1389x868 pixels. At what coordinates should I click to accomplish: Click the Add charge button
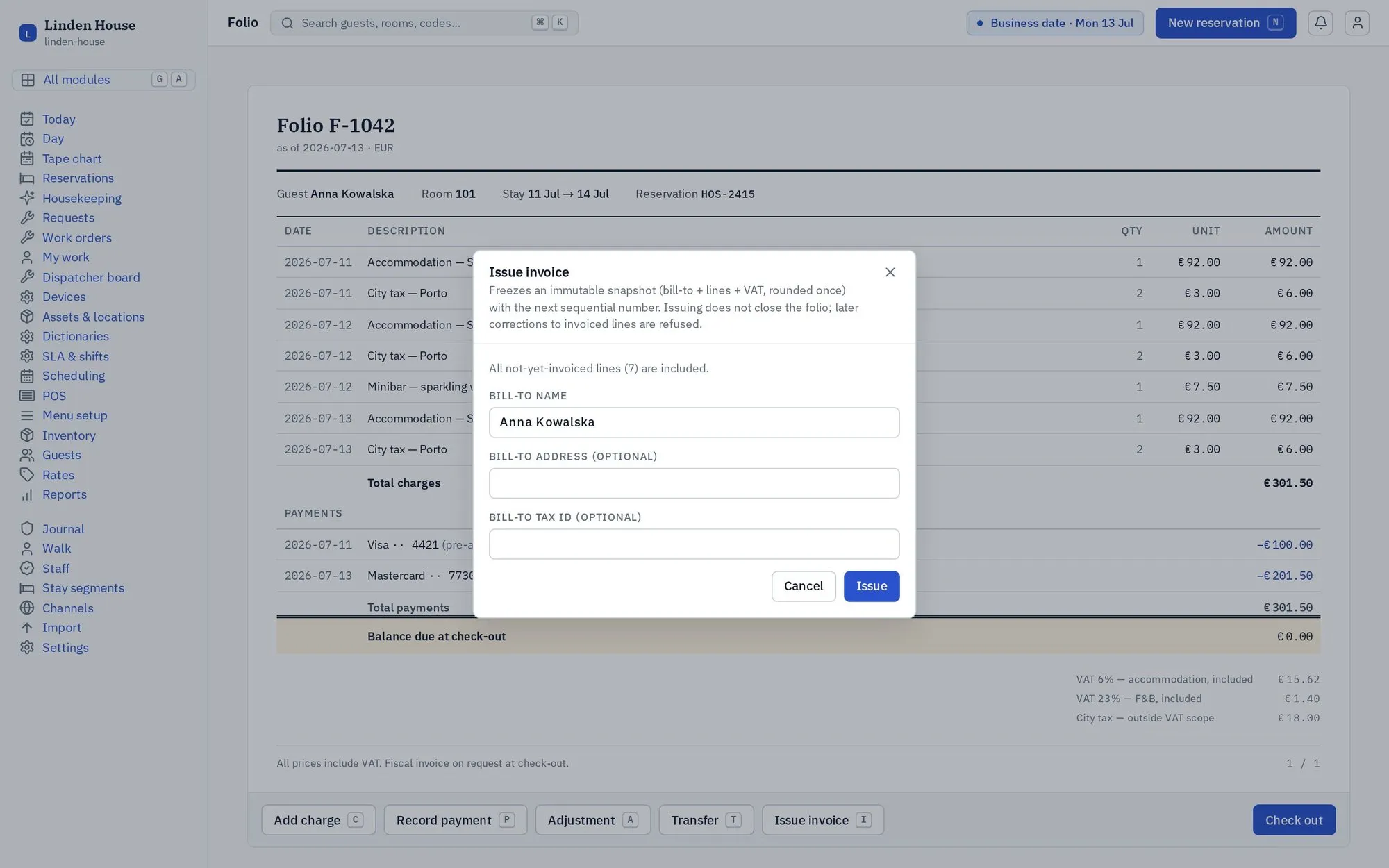point(318,820)
